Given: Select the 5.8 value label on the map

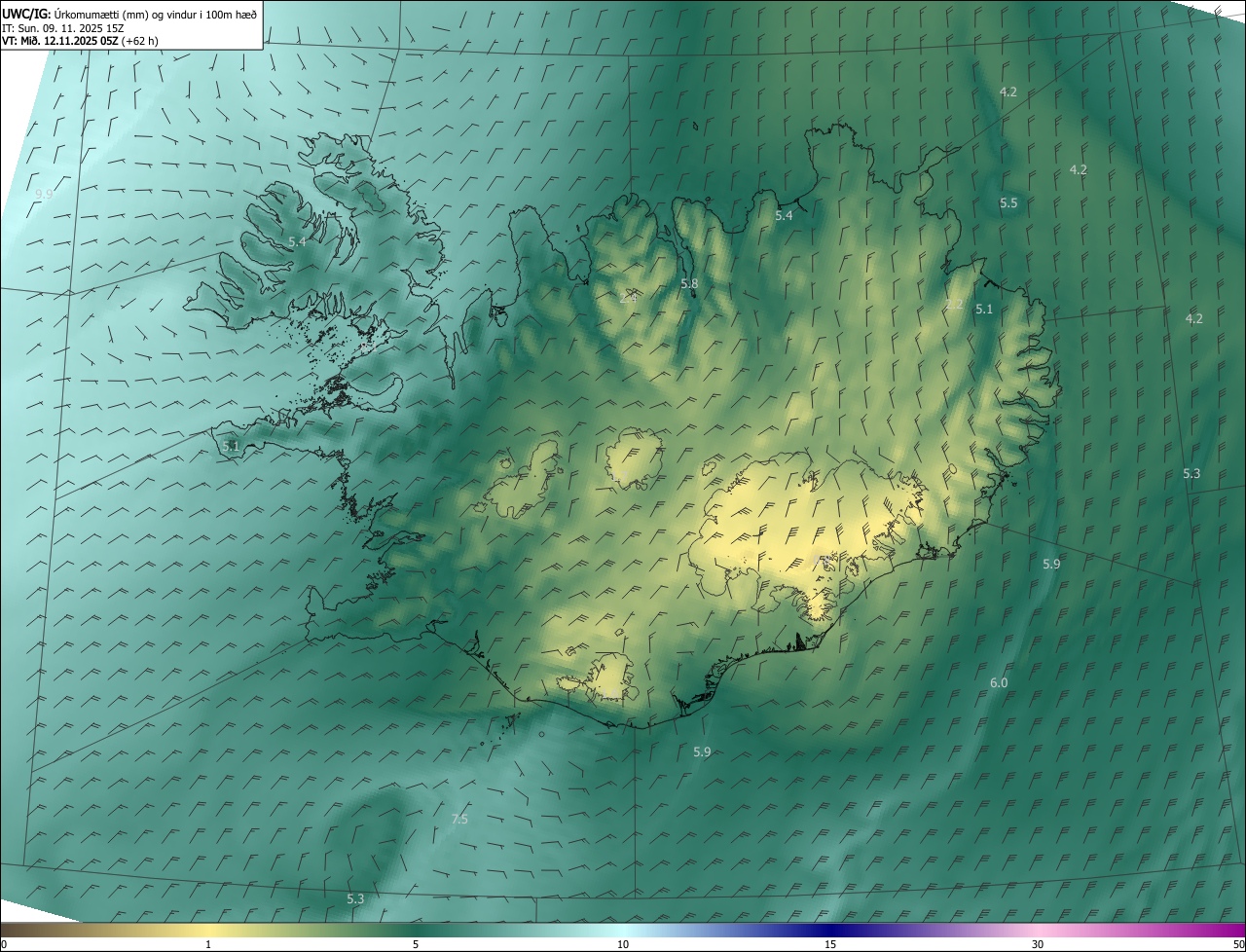Looking at the screenshot, I should [689, 284].
